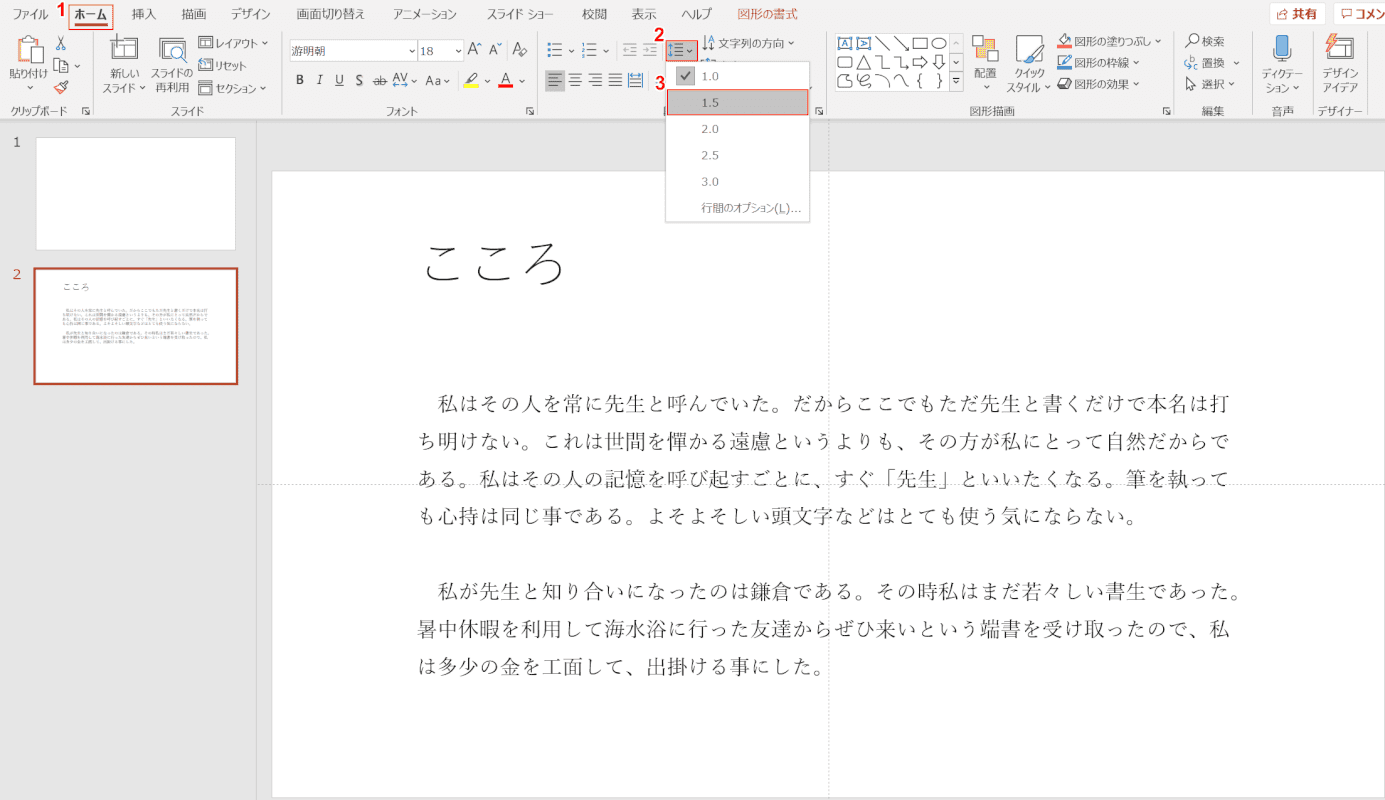
Task: Click the Reset (リセット) button
Action: [x=223, y=65]
